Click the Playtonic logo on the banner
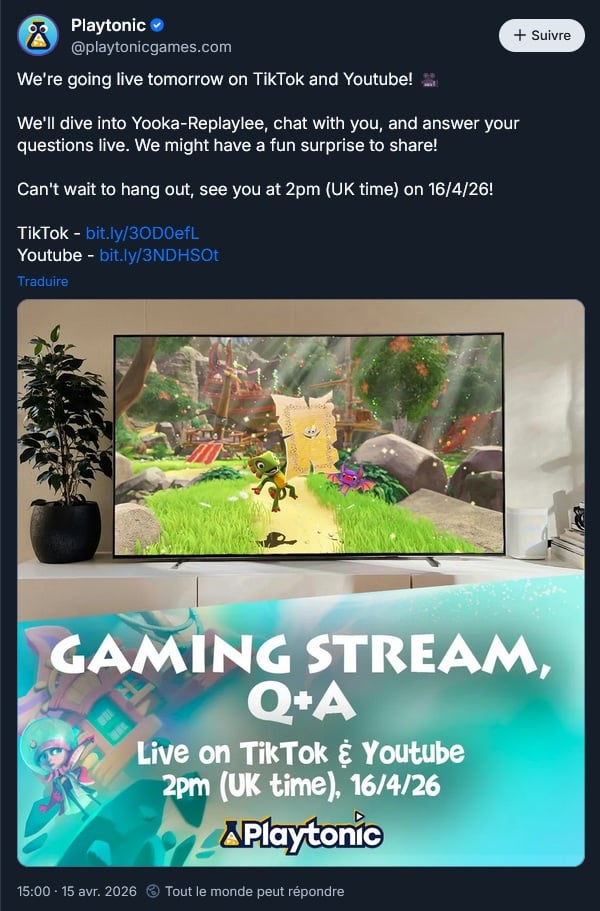600x911 pixels. click(x=301, y=834)
